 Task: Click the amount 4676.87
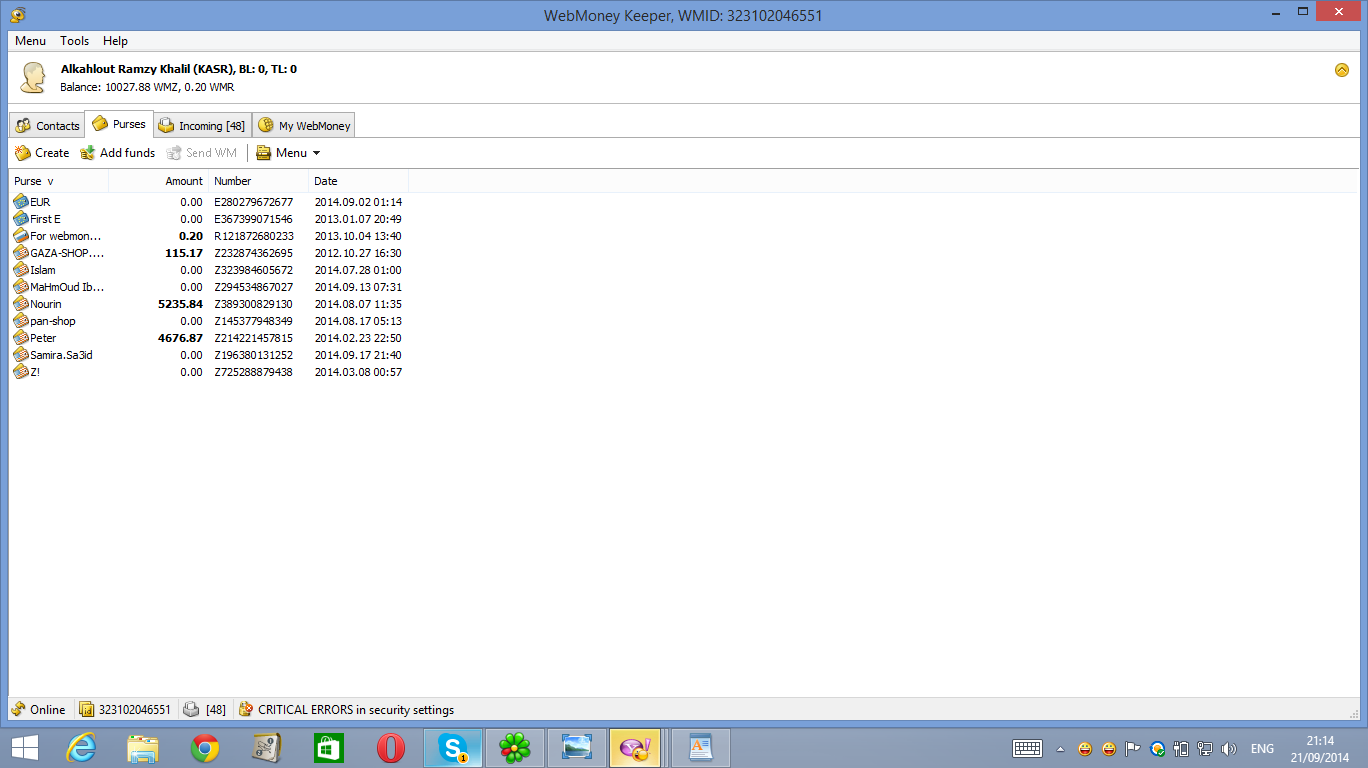click(x=181, y=338)
